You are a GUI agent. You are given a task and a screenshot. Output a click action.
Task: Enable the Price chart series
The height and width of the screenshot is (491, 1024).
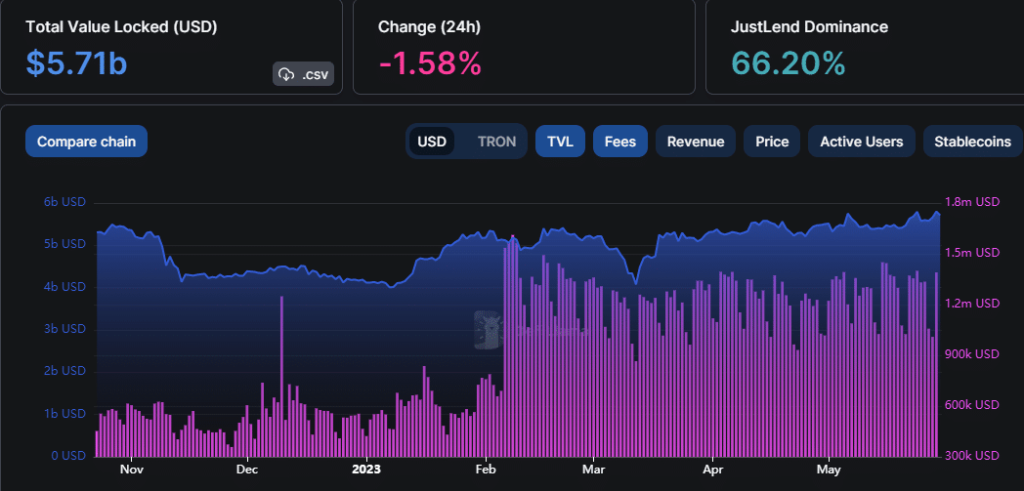[x=771, y=141]
